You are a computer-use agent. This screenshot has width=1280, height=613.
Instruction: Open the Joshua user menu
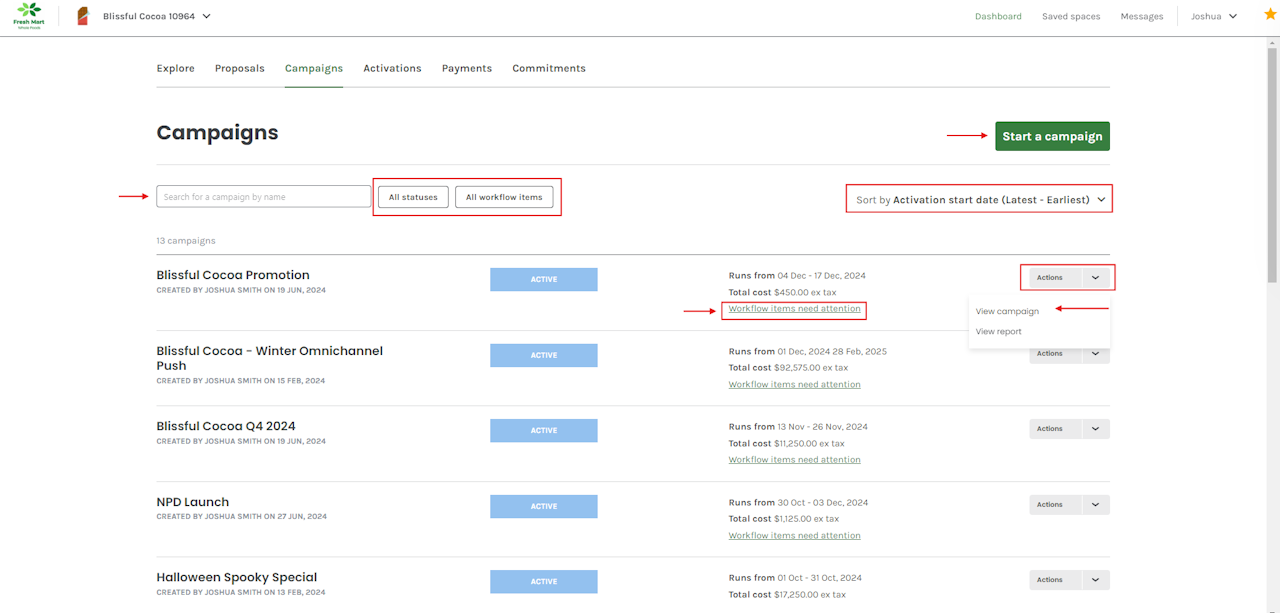tap(1213, 16)
